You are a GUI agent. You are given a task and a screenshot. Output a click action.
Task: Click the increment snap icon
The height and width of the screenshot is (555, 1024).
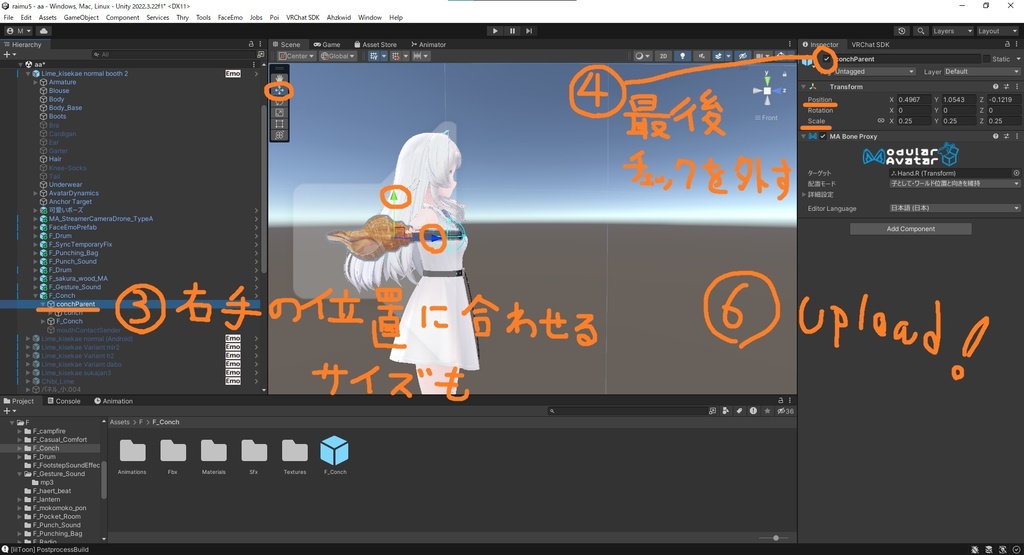(420, 56)
